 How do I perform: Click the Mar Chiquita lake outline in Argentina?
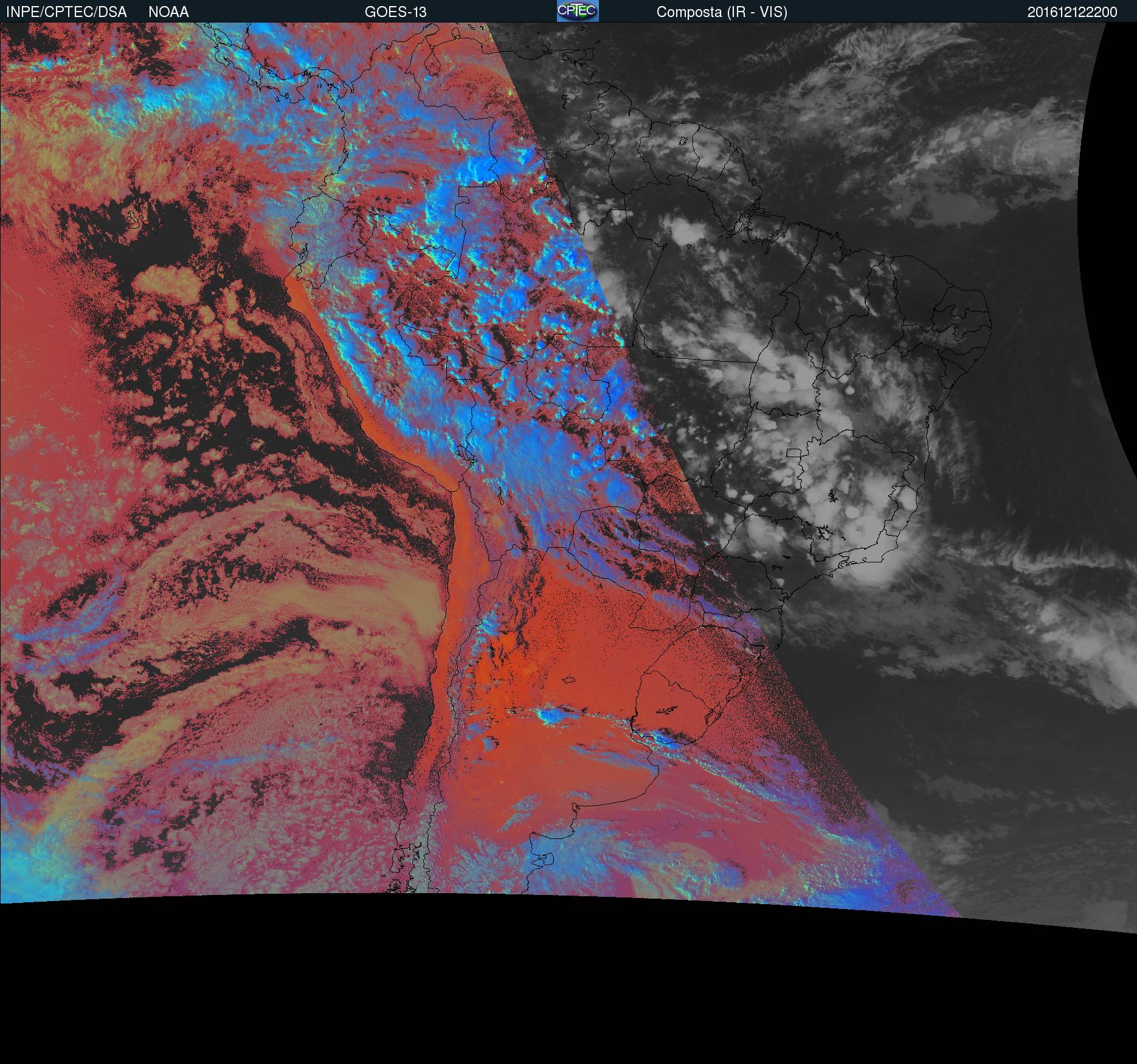pos(568,681)
